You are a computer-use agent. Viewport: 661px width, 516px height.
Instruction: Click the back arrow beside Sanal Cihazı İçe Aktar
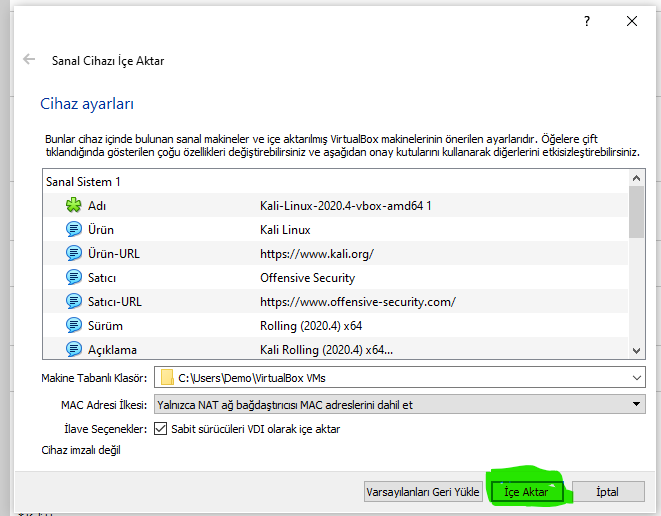29,59
